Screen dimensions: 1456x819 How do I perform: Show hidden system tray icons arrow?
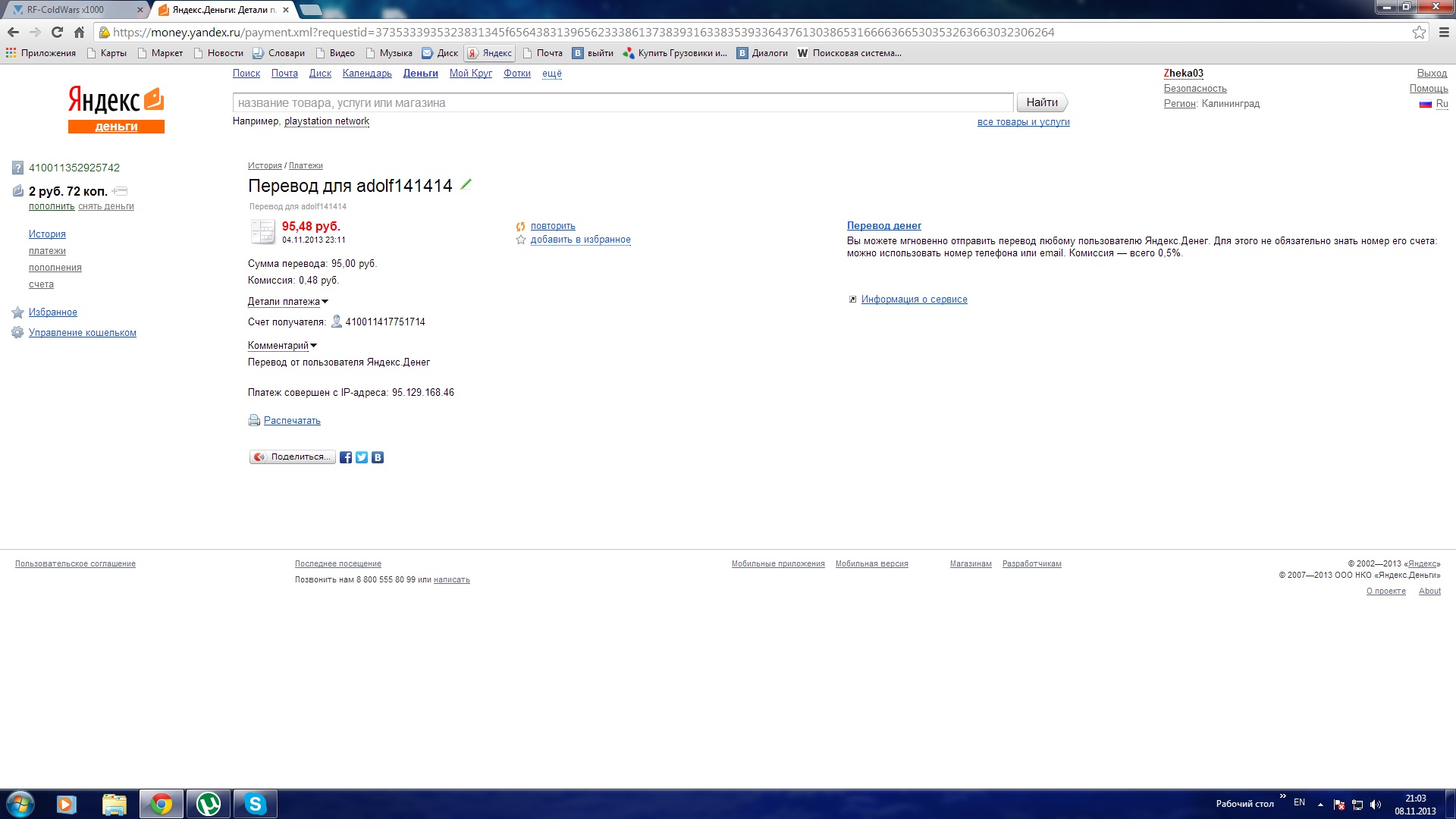point(1320,805)
